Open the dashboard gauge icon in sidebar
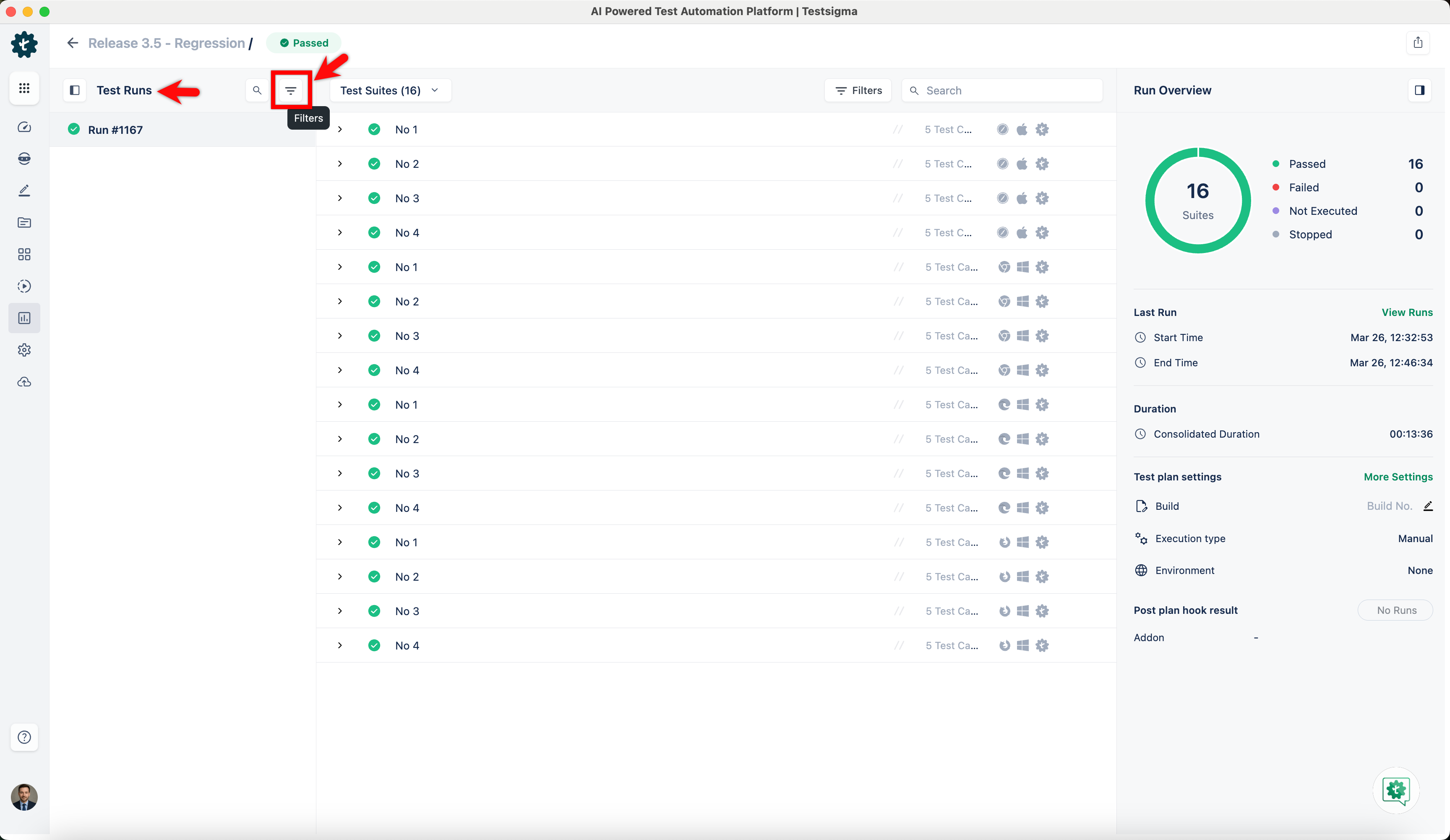Screen dimensions: 1450x840 coord(24,127)
